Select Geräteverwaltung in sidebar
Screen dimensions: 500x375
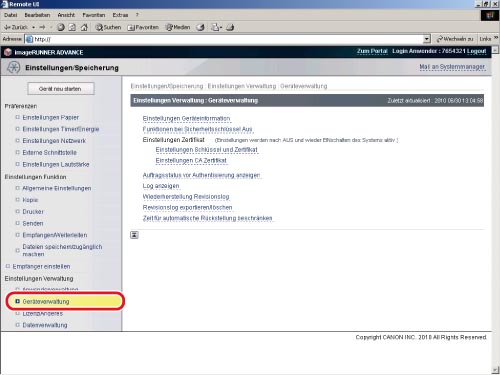46,301
